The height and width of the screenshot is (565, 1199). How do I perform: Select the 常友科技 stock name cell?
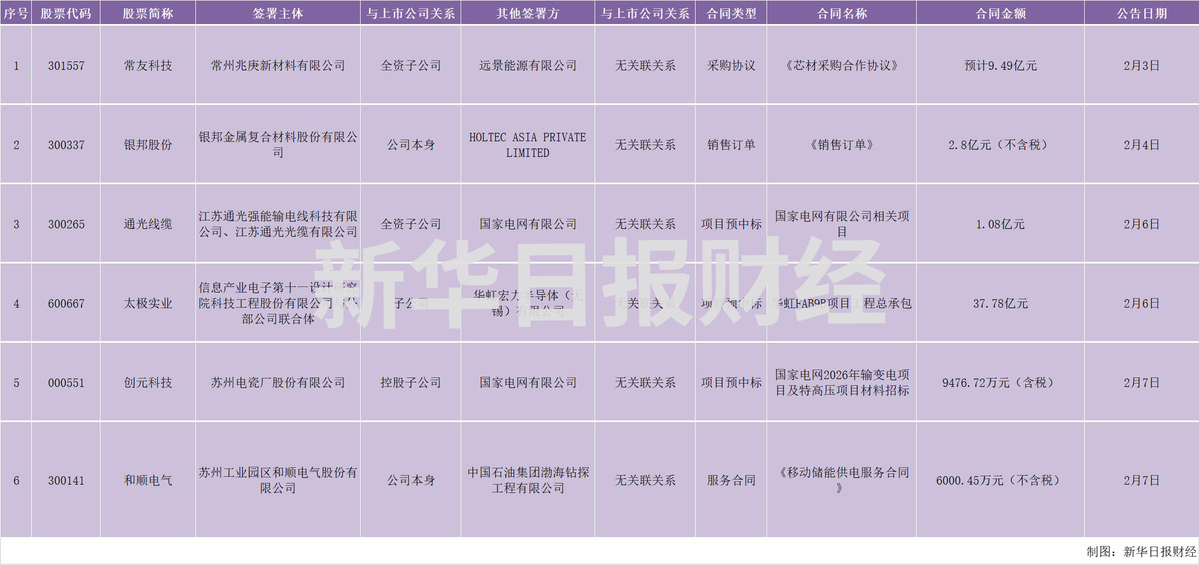[147, 65]
